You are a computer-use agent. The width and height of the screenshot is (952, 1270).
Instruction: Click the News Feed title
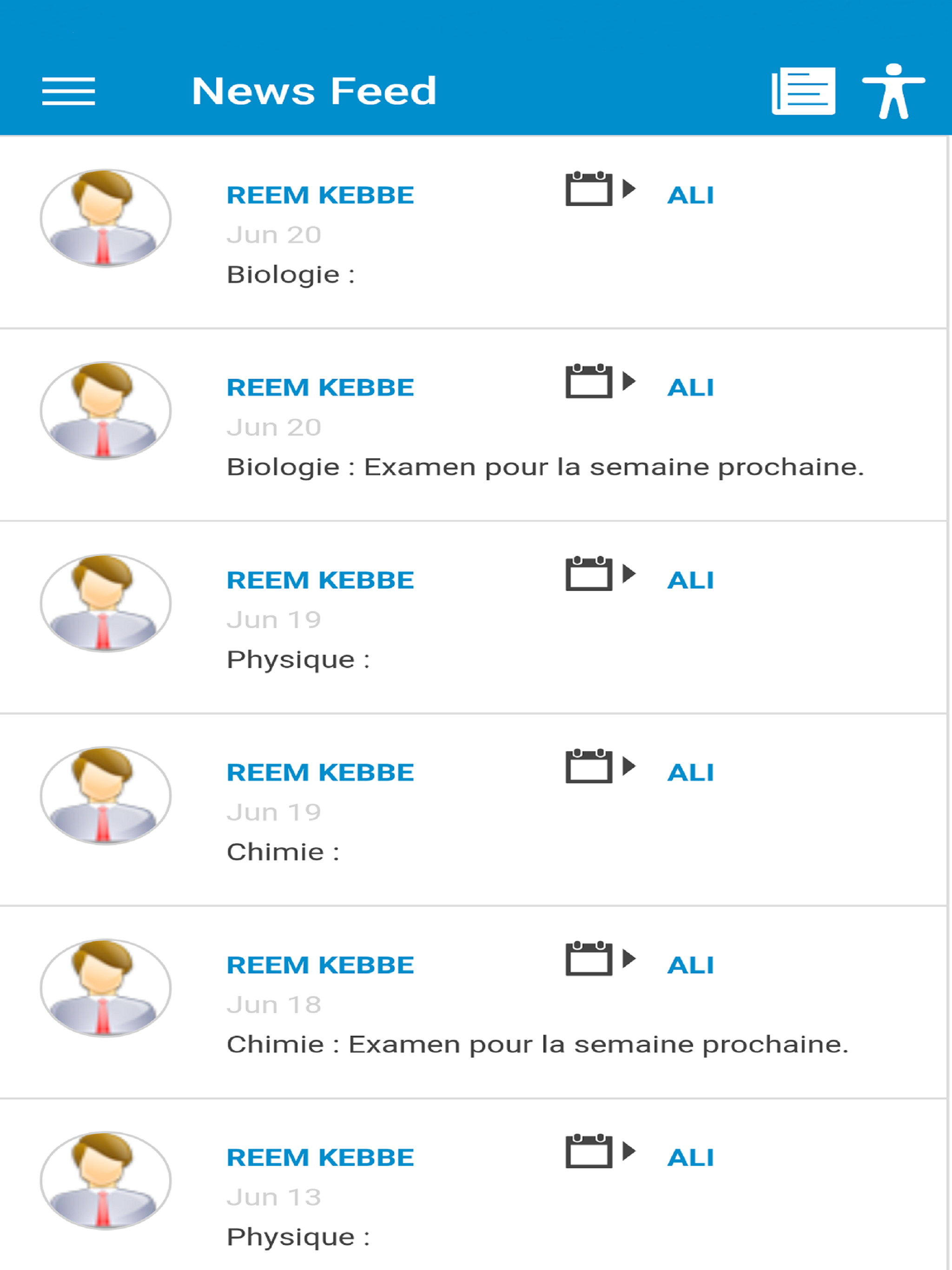pos(314,91)
